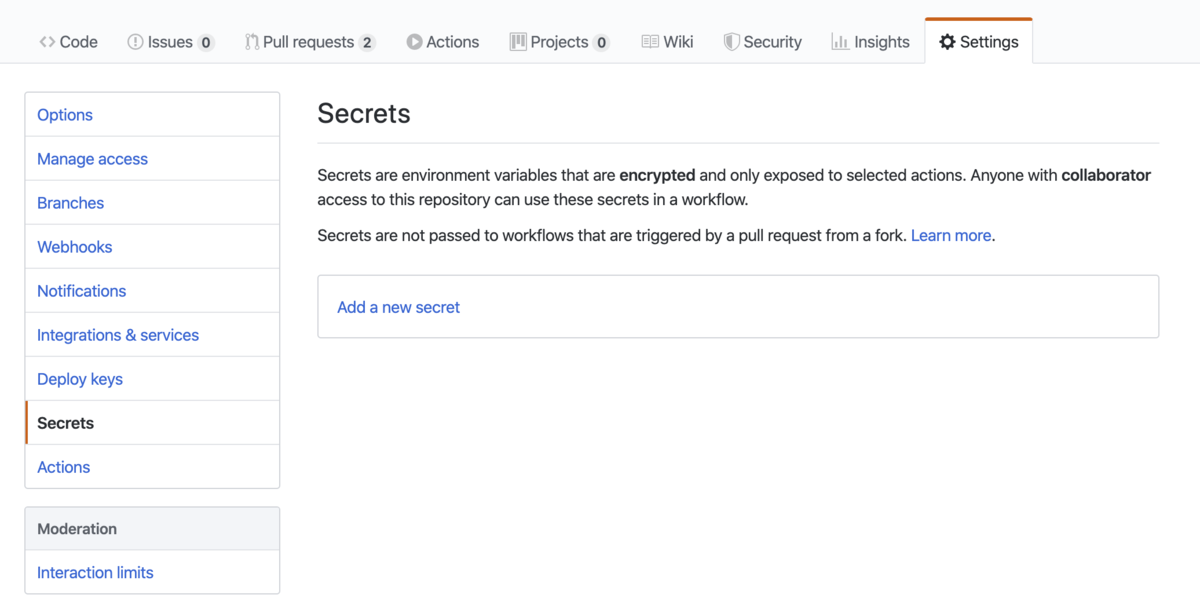Image resolution: width=1200 pixels, height=613 pixels.
Task: Click the Code brackets icon
Action: (47, 42)
